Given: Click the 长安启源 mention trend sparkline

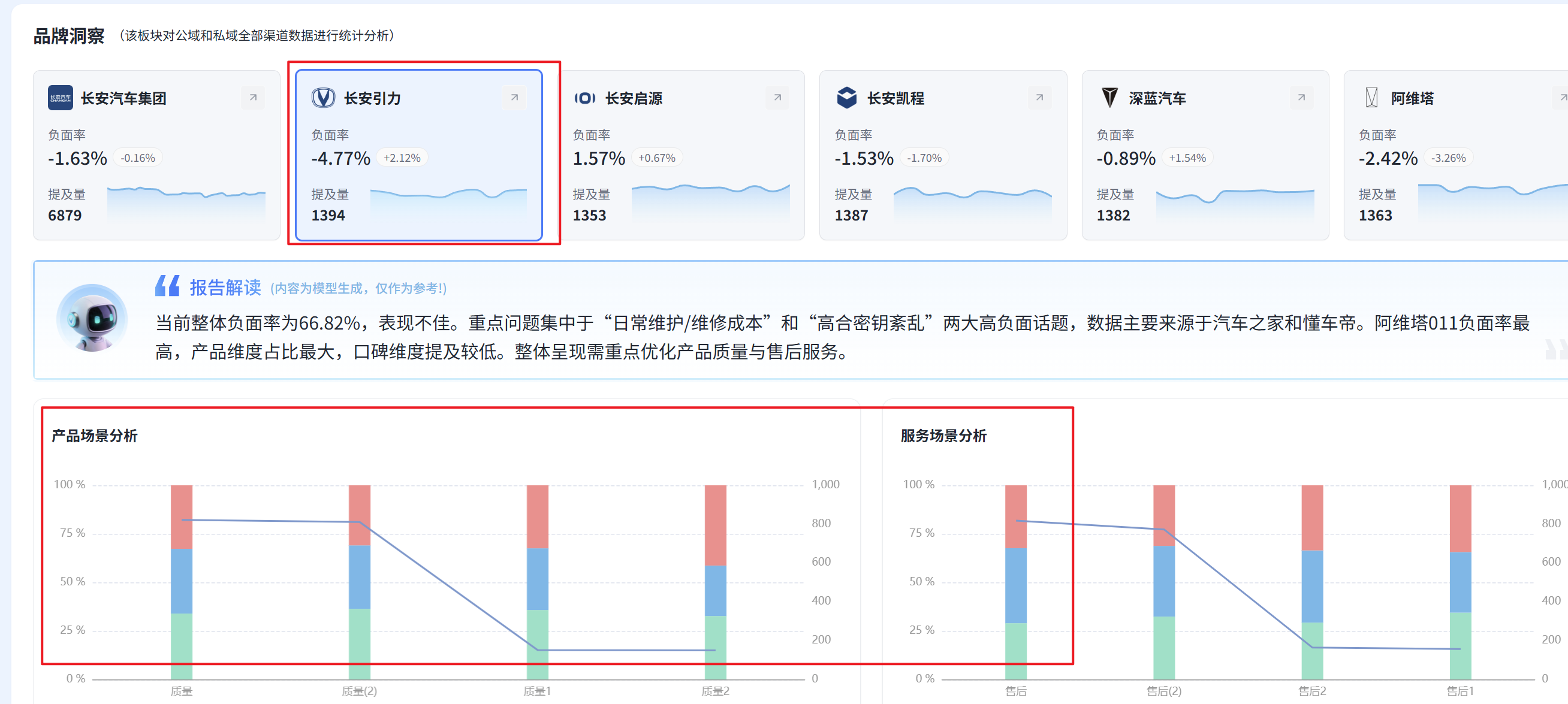Looking at the screenshot, I should (x=710, y=203).
